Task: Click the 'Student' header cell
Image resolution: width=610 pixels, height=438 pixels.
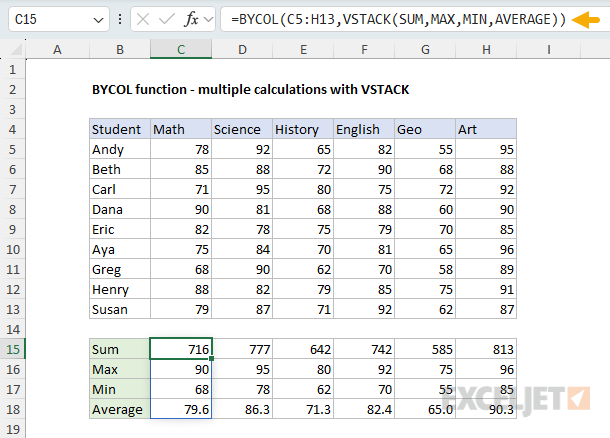Action: point(120,129)
